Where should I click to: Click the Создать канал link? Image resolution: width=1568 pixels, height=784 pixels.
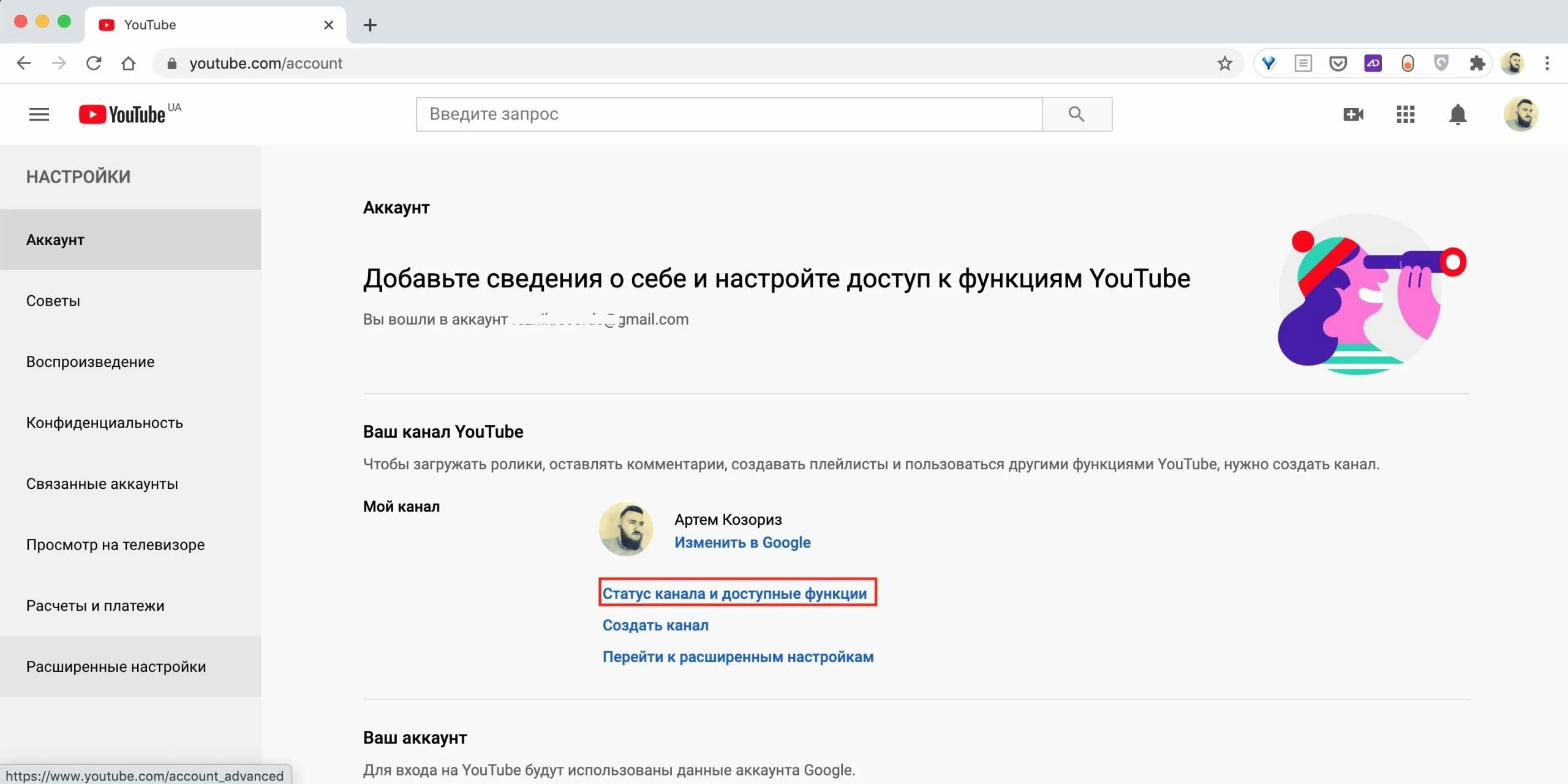click(x=655, y=625)
